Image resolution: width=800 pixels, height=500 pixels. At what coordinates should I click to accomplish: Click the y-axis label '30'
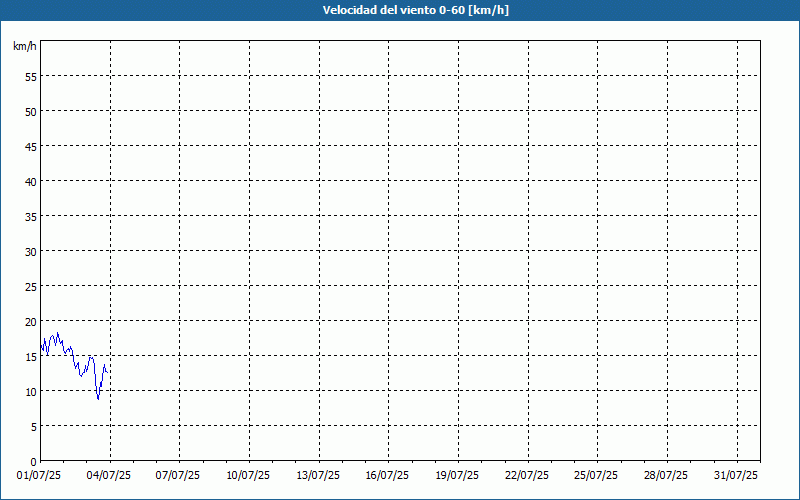coord(31,252)
